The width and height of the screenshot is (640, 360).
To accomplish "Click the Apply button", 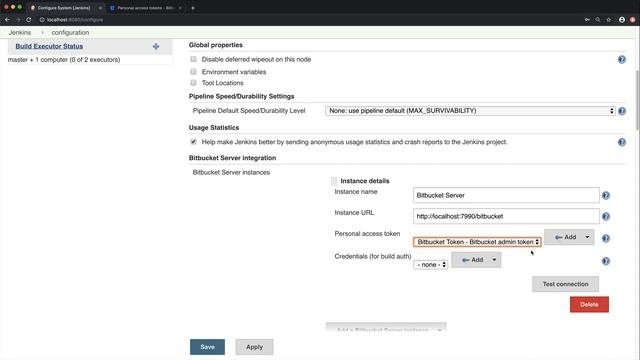I will pos(254,347).
